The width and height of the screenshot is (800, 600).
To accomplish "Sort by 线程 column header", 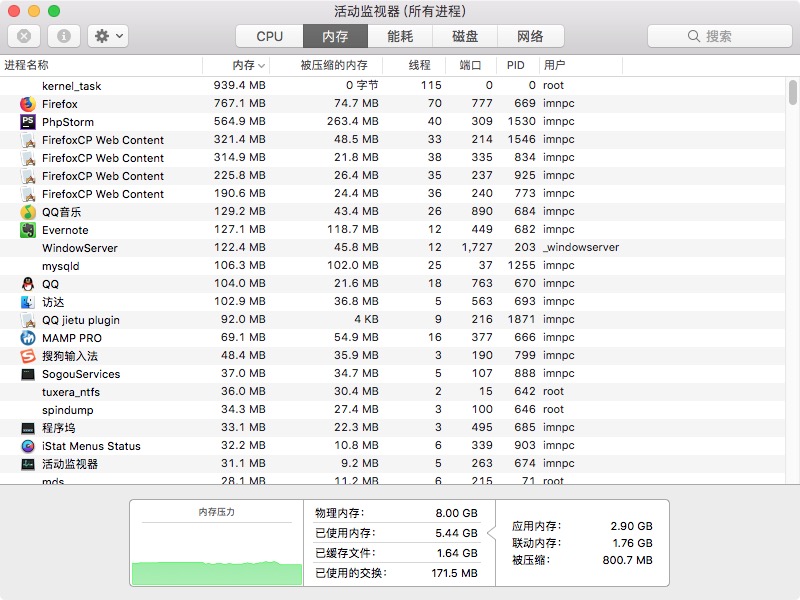I will [x=414, y=65].
